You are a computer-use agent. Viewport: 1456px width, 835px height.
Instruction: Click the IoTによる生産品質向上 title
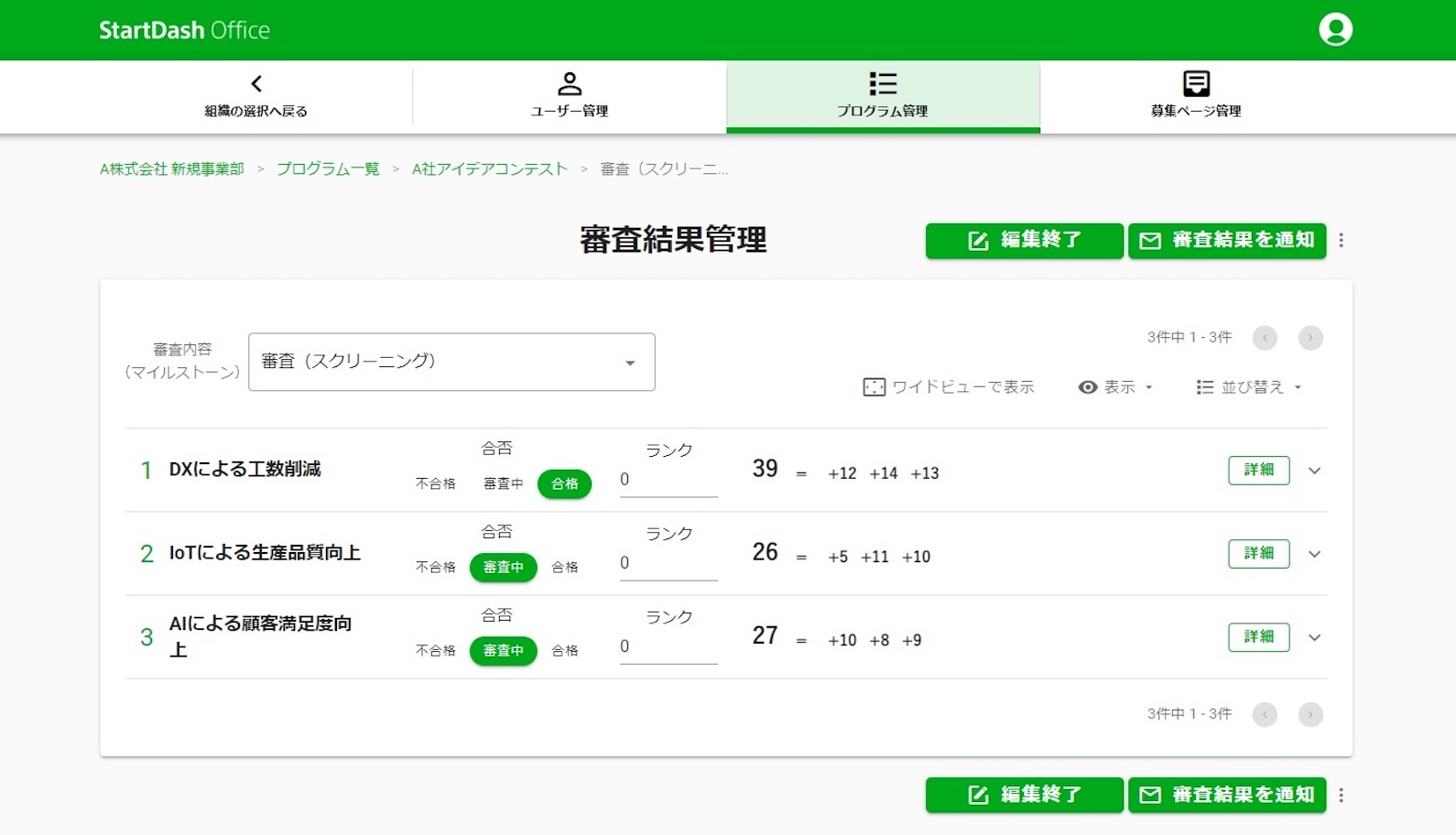point(265,552)
